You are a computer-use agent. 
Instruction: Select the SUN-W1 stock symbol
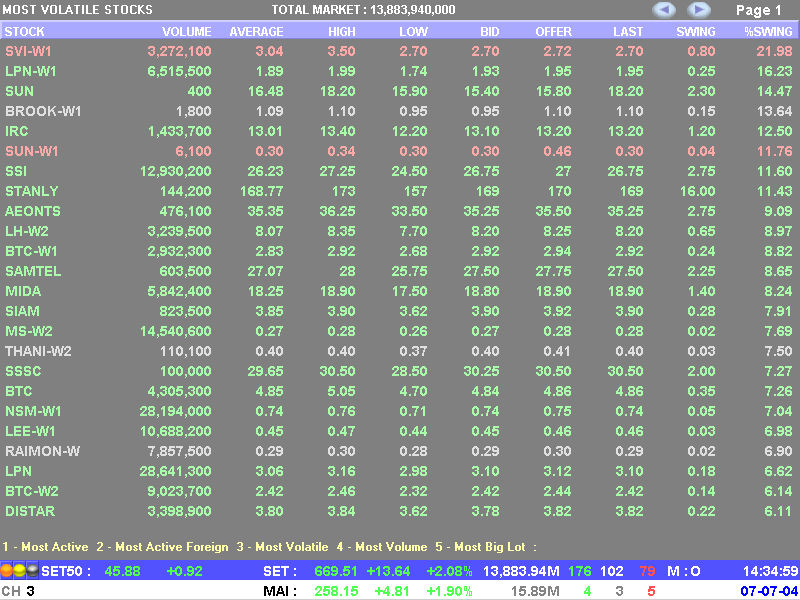(32, 151)
